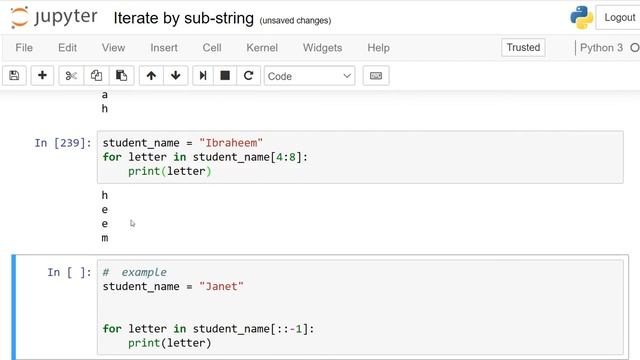Screen dimensions: 640x360
Task: Move selected cell down arrow
Action: tap(176, 76)
